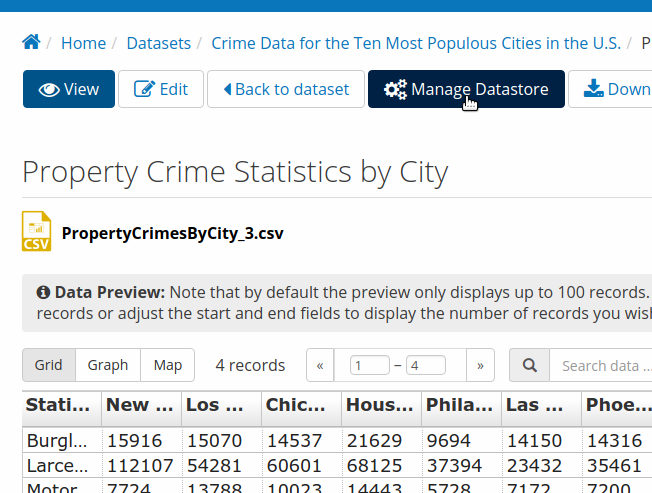Click the Search data input box
This screenshot has height=493, width=652.
tap(601, 365)
